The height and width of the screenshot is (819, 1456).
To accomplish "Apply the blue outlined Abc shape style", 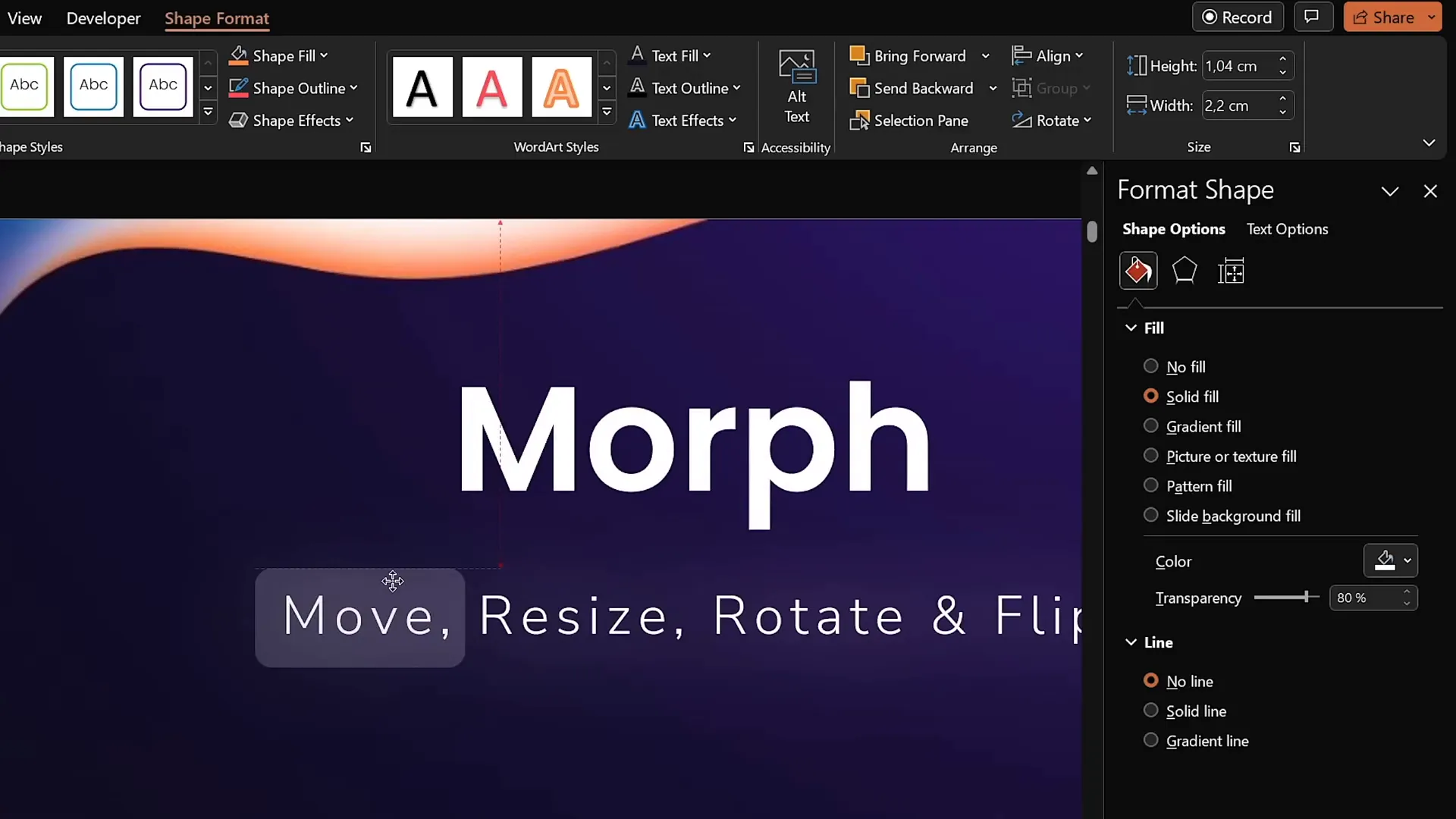I will tap(93, 86).
